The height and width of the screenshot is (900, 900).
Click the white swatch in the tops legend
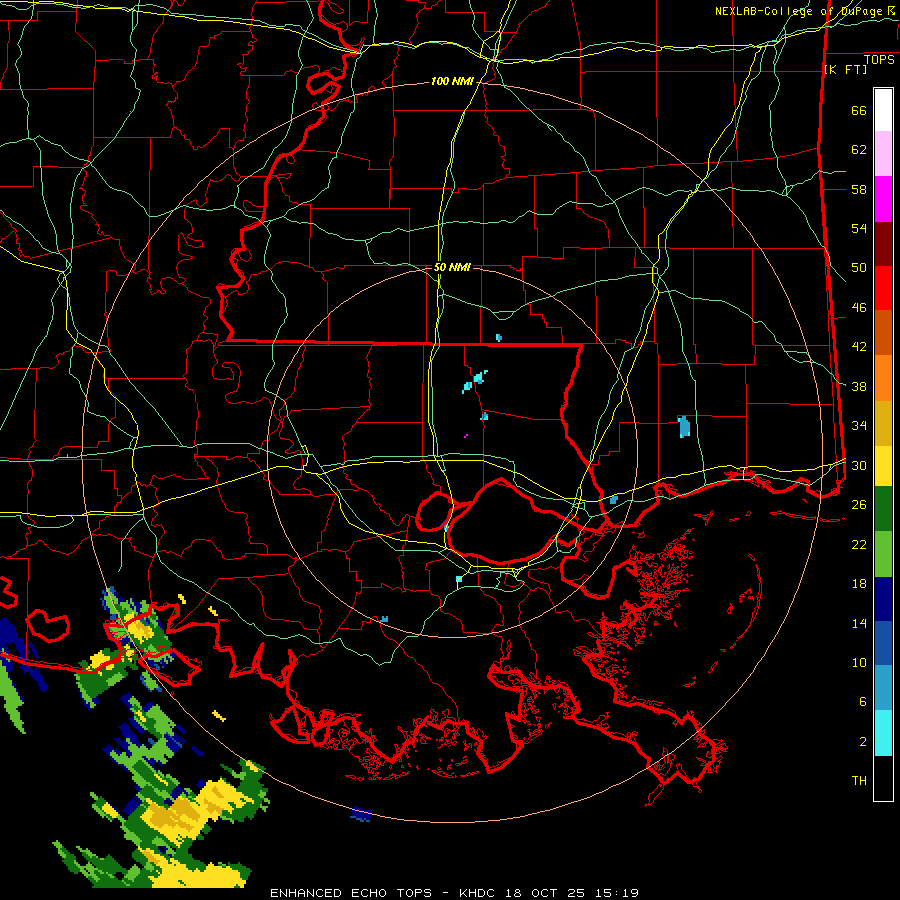tap(883, 110)
